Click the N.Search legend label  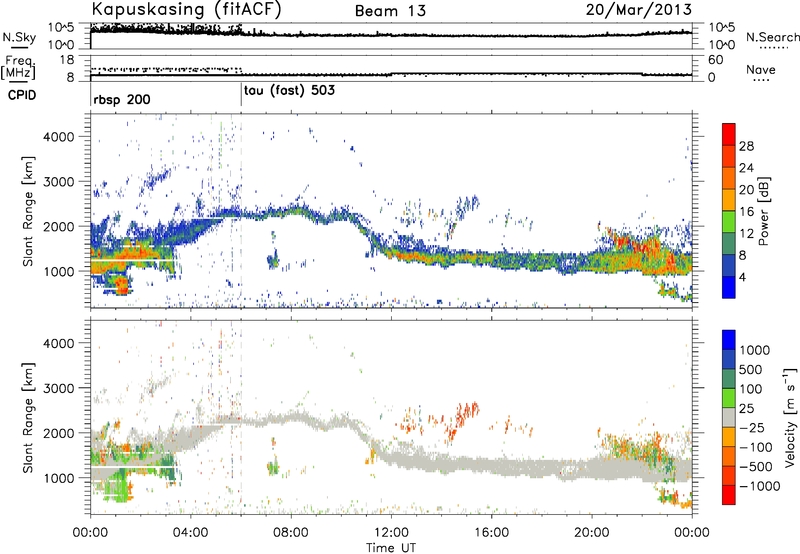[x=772, y=37]
